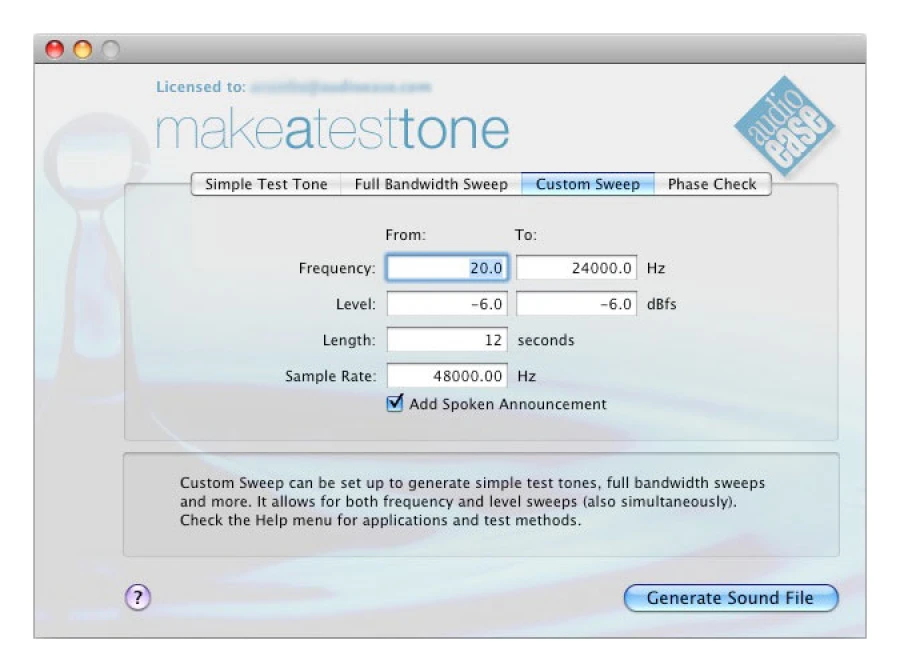Click the Sample Rate field showing 48000.00
Image resolution: width=900 pixels, height=672 pixels.
pyautogui.click(x=447, y=376)
